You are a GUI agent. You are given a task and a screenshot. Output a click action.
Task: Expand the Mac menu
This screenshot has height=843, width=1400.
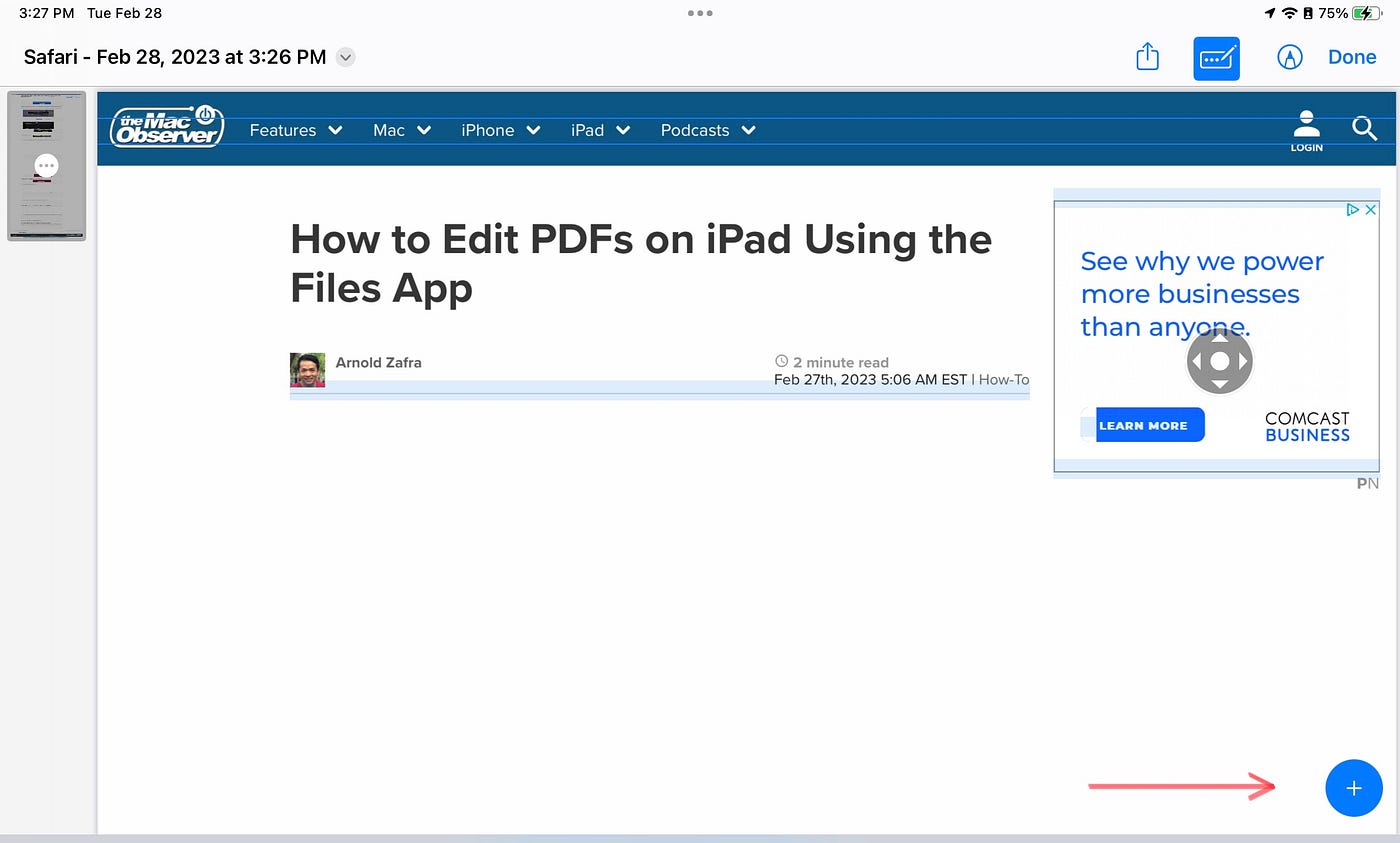(x=402, y=130)
